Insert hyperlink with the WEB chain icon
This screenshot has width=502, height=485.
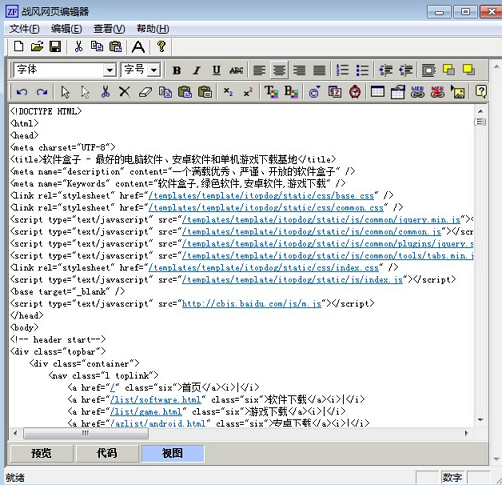pos(418,92)
